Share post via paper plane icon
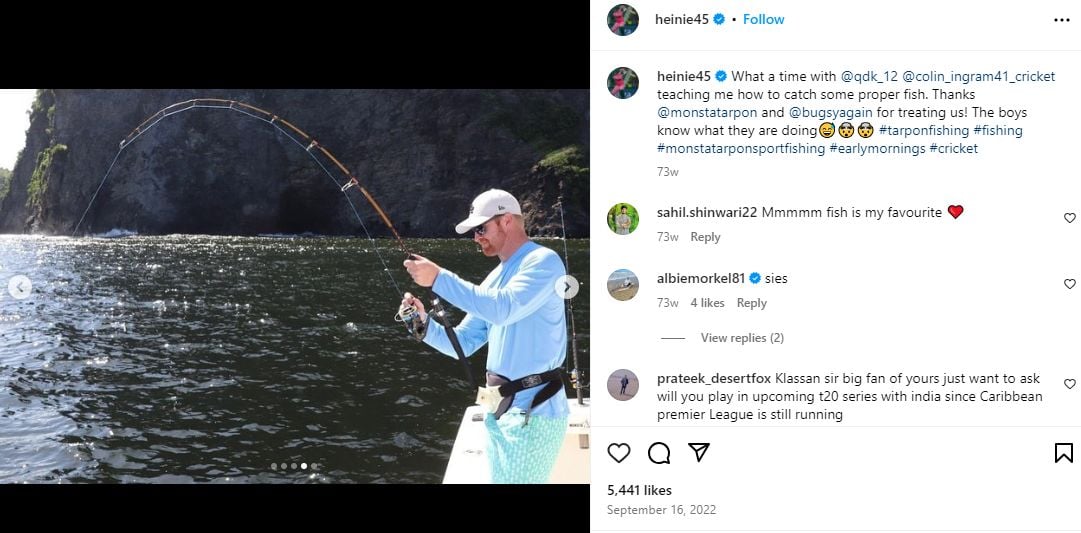This screenshot has width=1081, height=533. (x=699, y=453)
